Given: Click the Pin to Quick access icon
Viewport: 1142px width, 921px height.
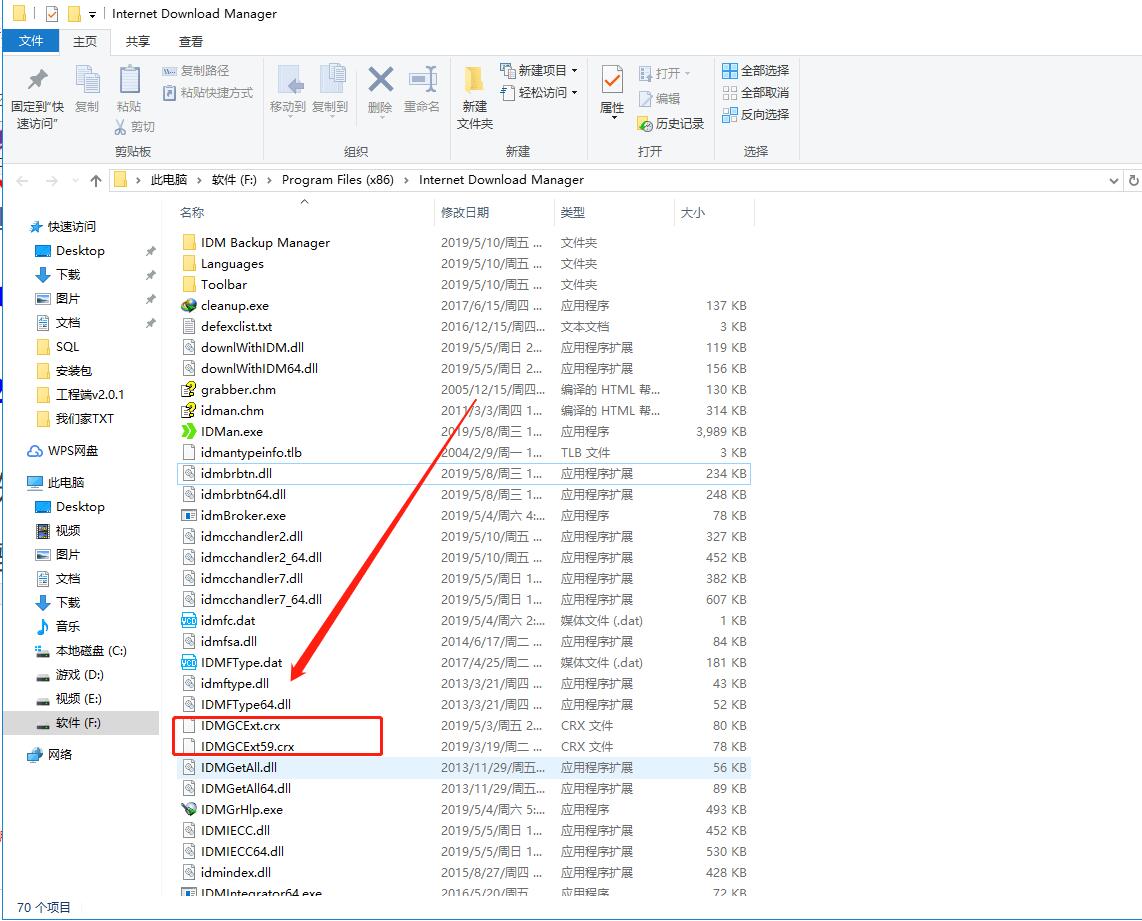Looking at the screenshot, I should click(x=37, y=79).
